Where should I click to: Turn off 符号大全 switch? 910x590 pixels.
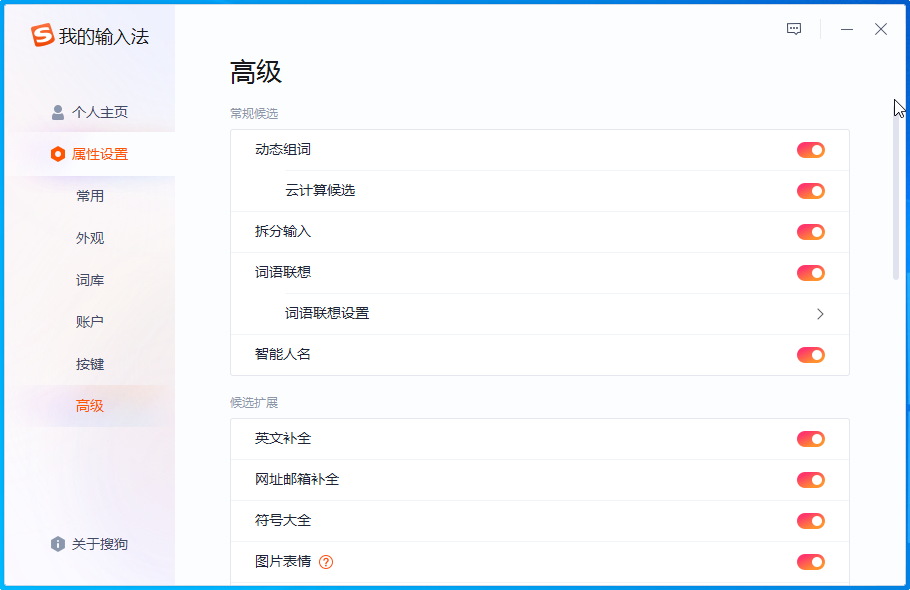click(811, 520)
